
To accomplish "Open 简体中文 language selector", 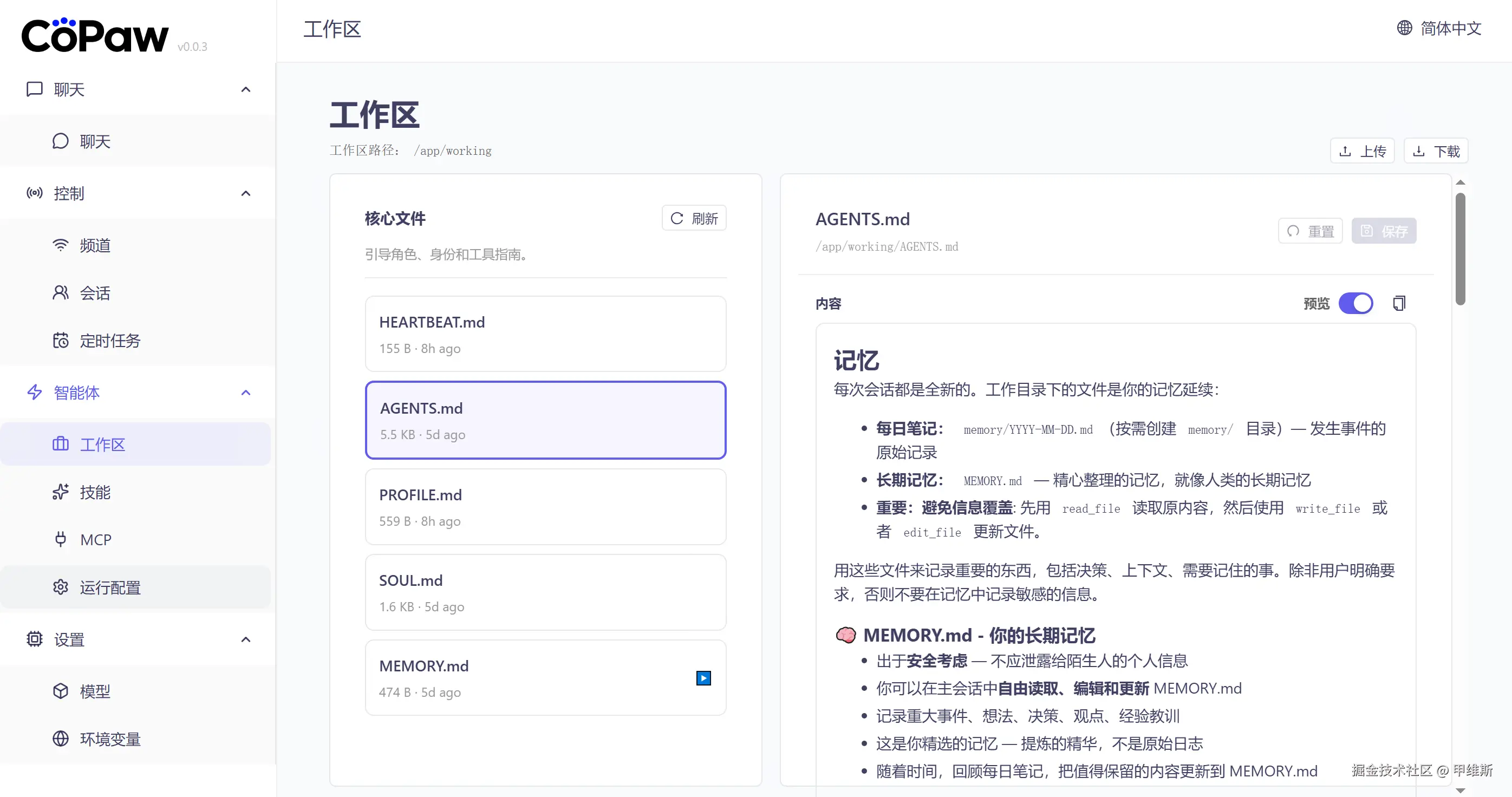I will (1439, 28).
